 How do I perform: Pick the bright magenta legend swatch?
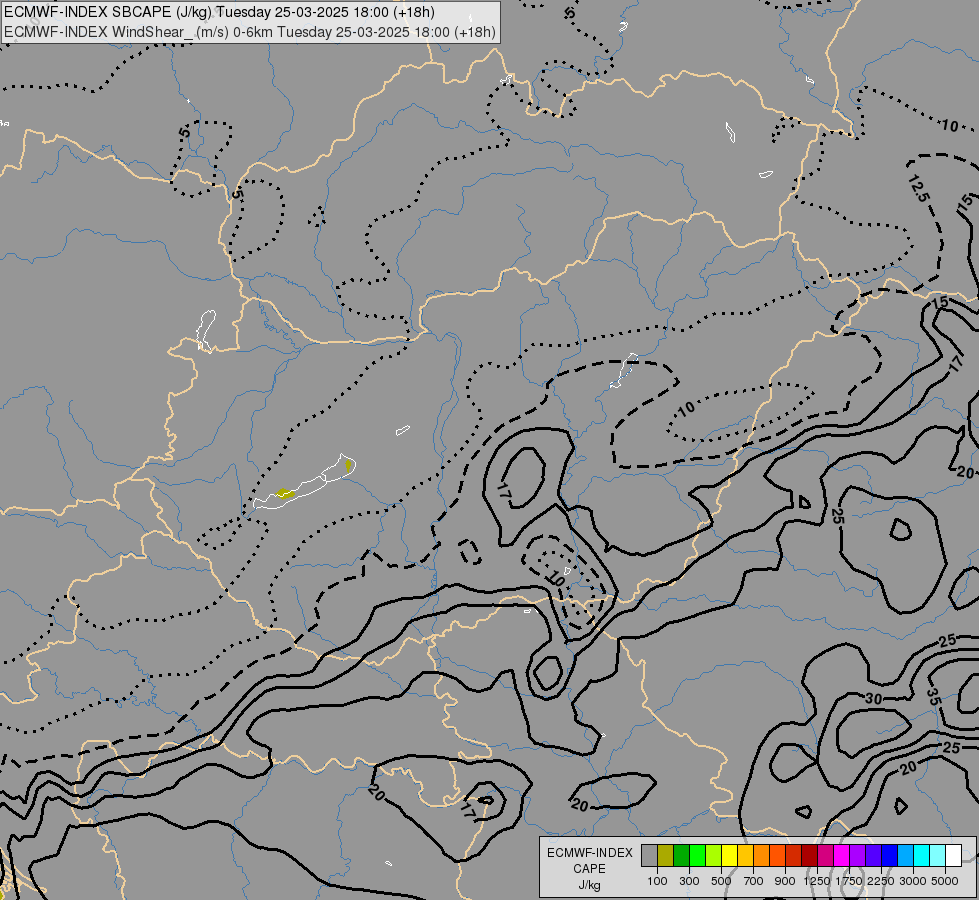tap(841, 856)
